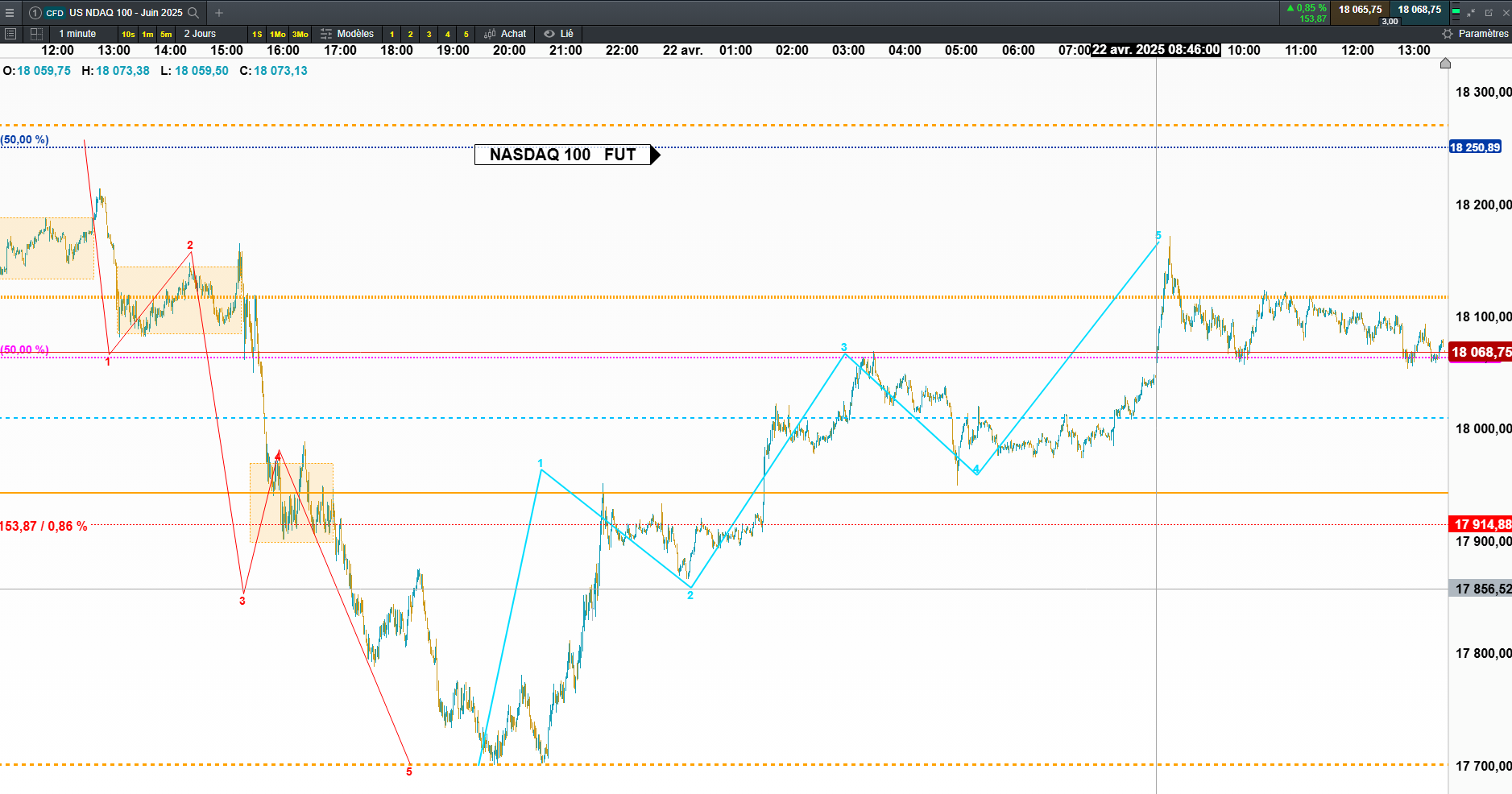This screenshot has width=1512, height=794.
Task: Click the 153,87 / 0,86 % variation label
Action: coord(43,526)
